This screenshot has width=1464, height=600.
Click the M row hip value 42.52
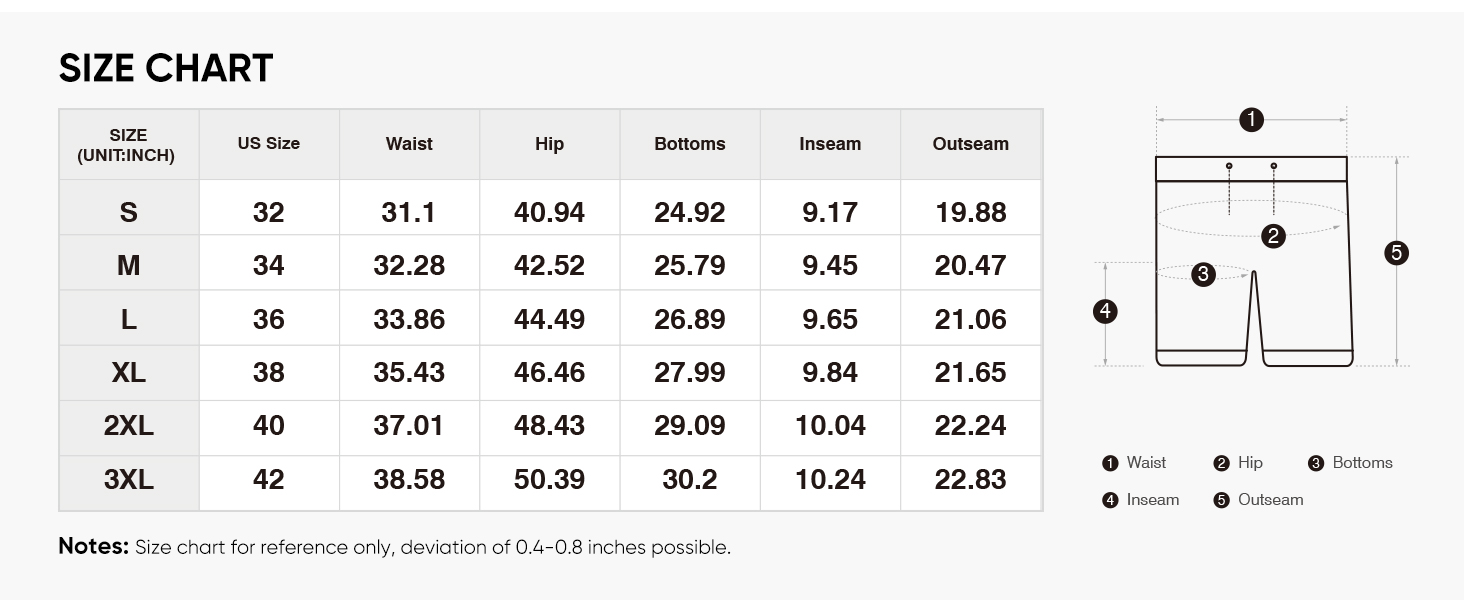pos(549,266)
